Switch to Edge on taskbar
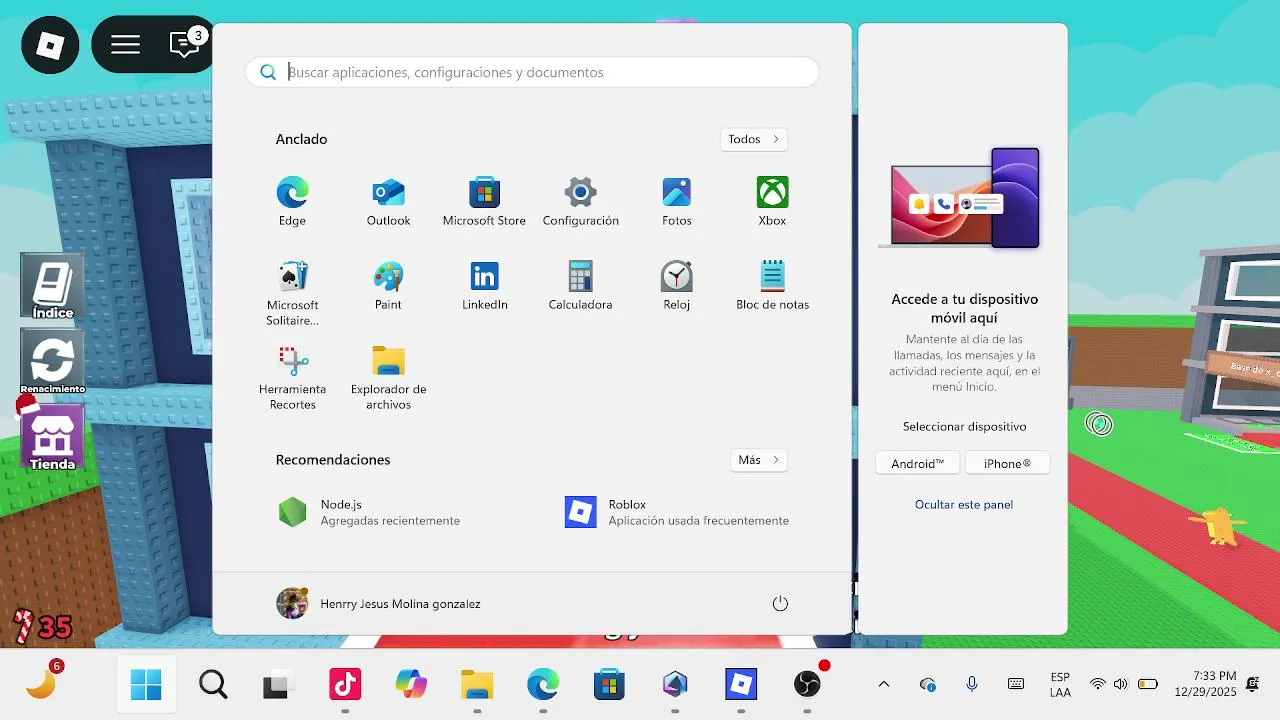1280x720 pixels. pyautogui.click(x=543, y=684)
